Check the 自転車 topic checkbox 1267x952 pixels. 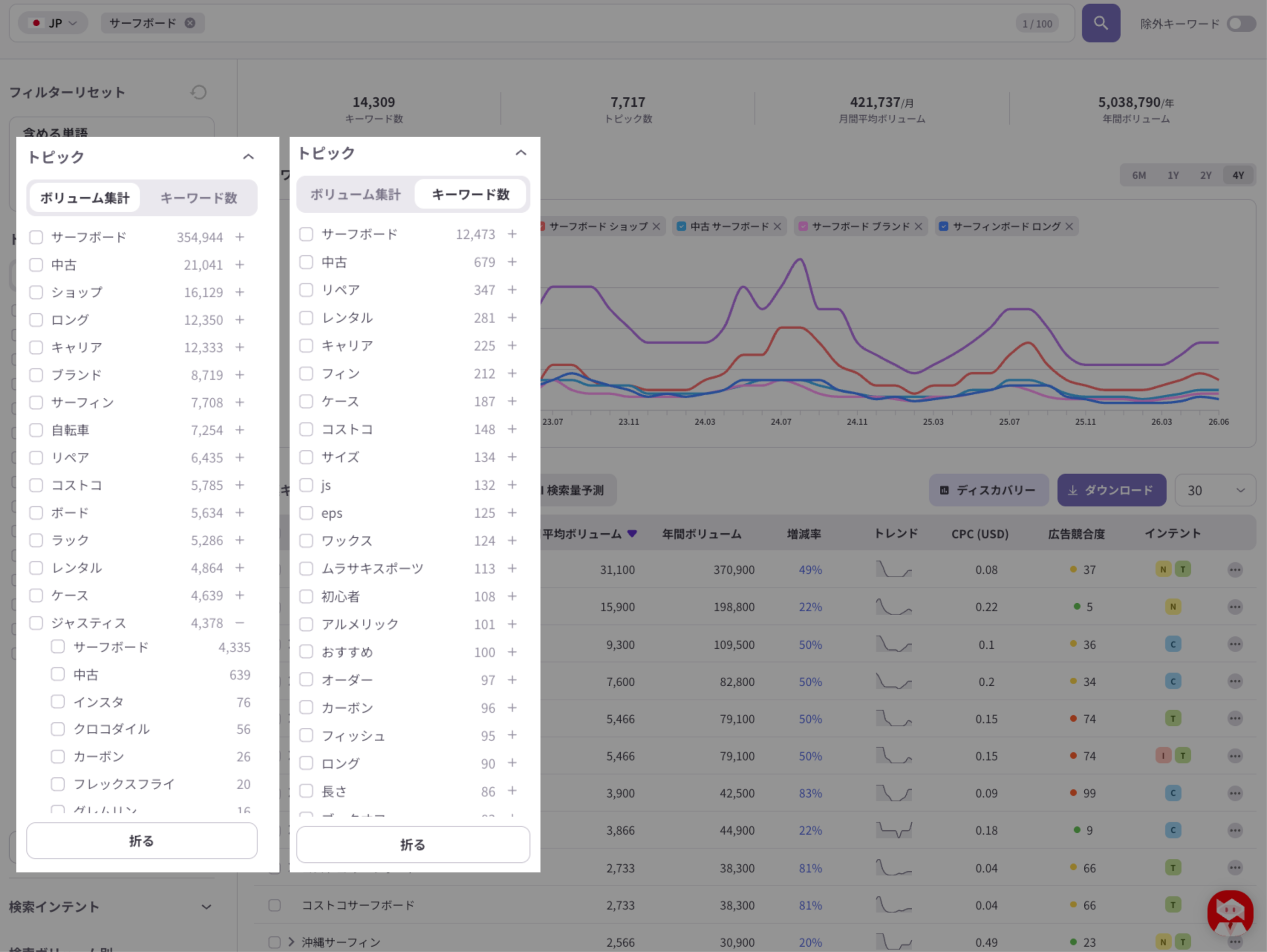[x=36, y=430]
